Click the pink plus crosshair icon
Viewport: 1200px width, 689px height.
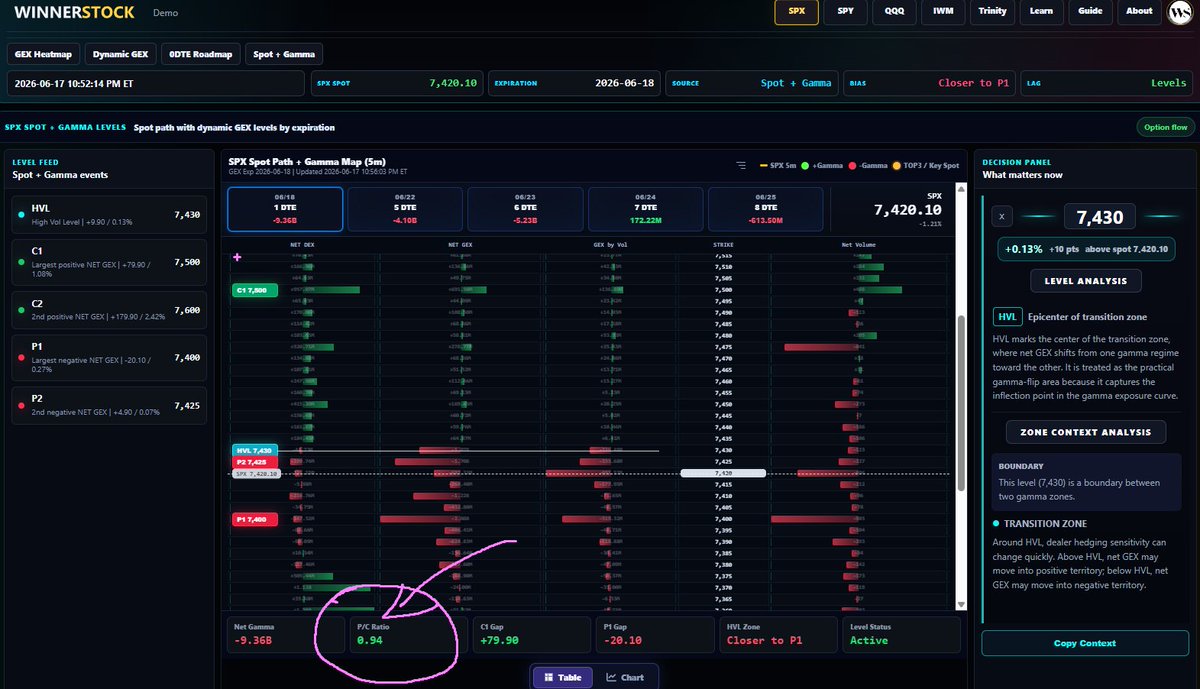[x=237, y=257]
